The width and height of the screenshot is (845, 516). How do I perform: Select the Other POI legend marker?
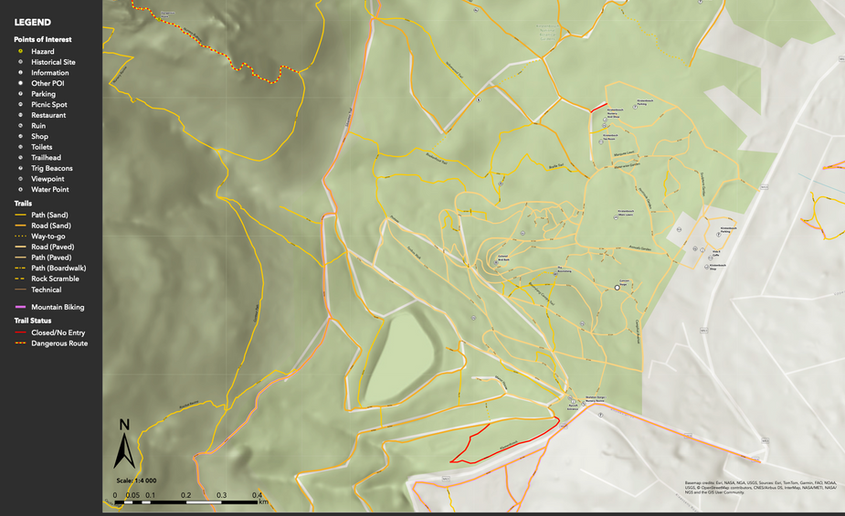[x=20, y=83]
